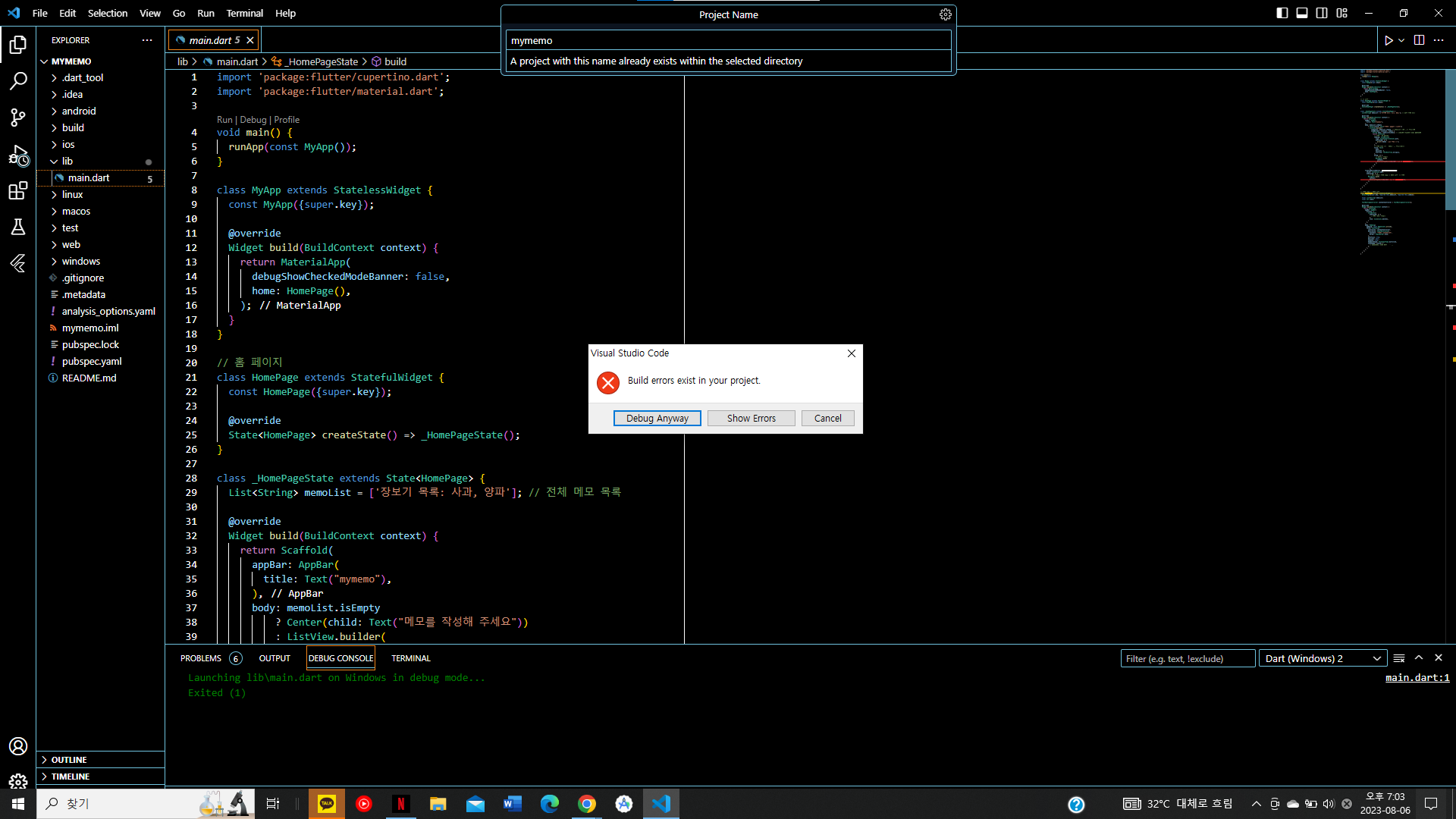Open the run button dropdown arrow
Screen dimensions: 1456x819
tap(1401, 40)
